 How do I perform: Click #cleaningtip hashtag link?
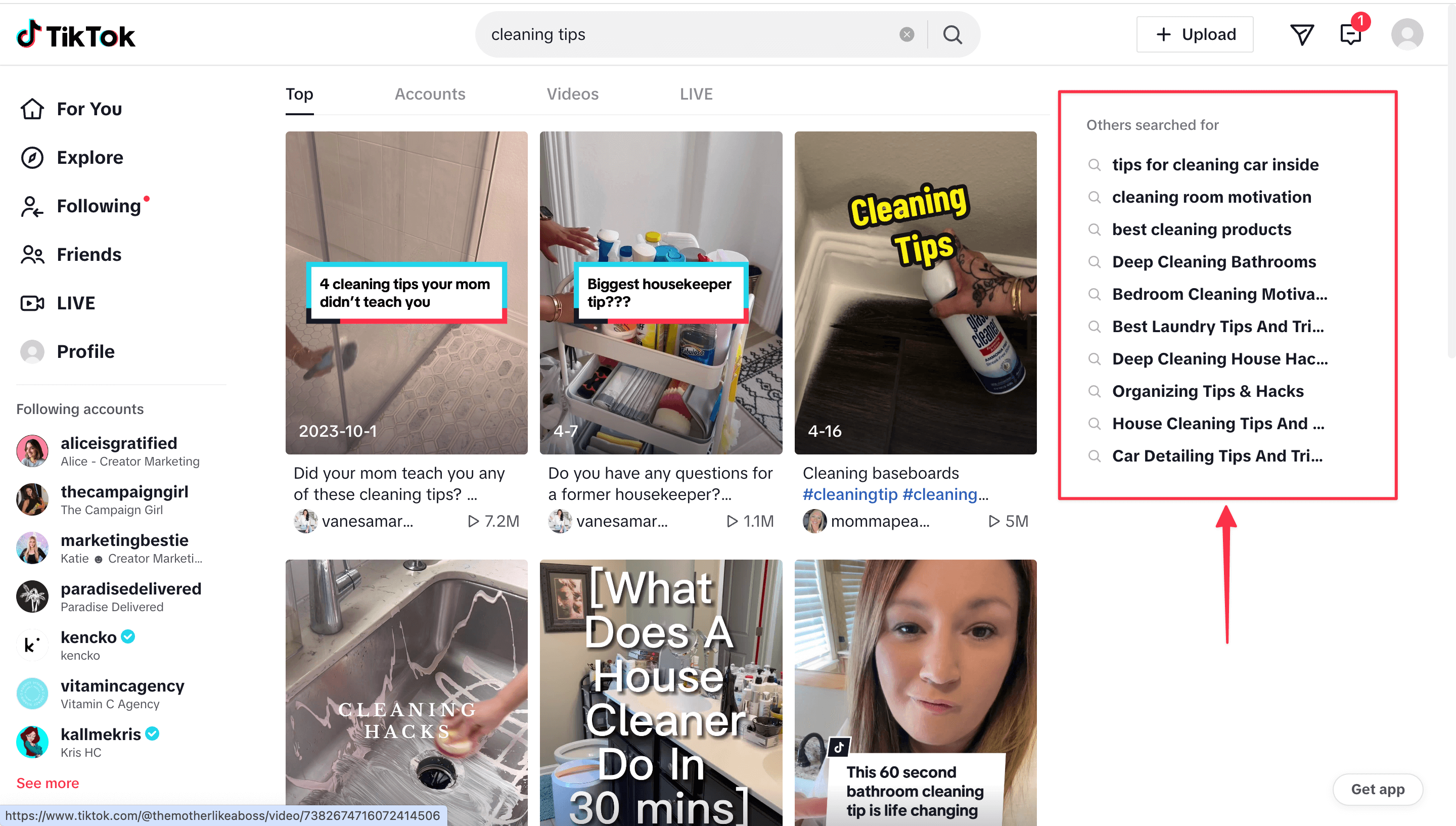point(850,494)
